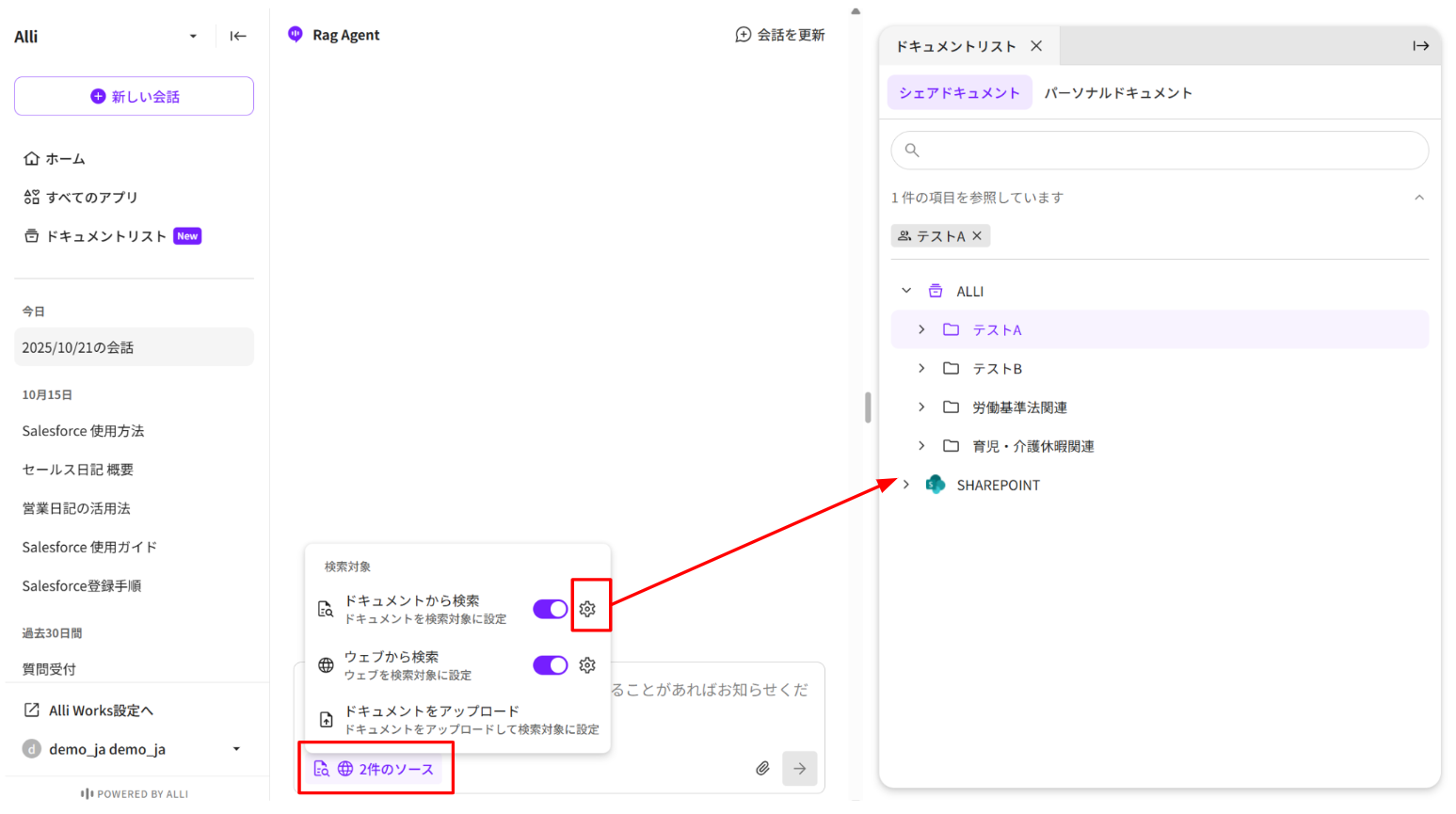The width and height of the screenshot is (1456, 814).
Task: Click the SharePoint icon in tree
Action: [935, 485]
